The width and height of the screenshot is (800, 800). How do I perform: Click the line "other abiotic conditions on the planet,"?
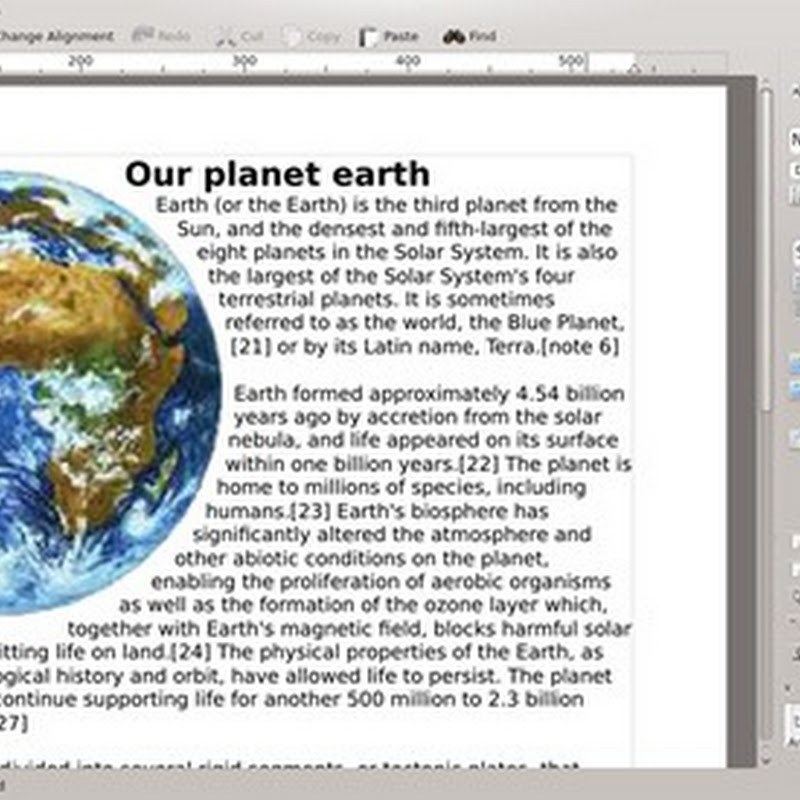(x=362, y=558)
